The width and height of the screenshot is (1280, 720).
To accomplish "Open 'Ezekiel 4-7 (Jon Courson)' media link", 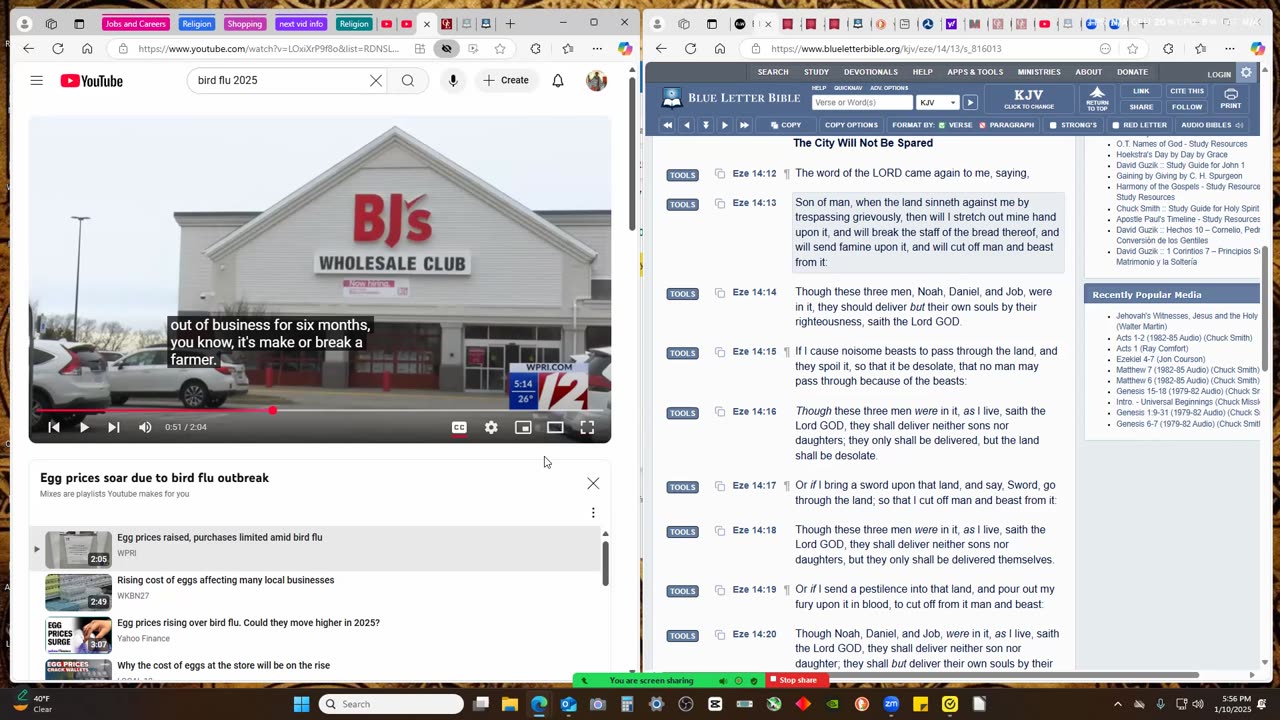I will tap(1160, 359).
